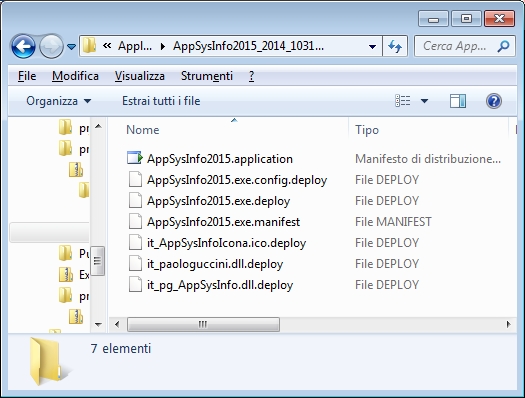Open the address bar history dropdown
Viewport: 525px width, 398px height.
click(372, 46)
